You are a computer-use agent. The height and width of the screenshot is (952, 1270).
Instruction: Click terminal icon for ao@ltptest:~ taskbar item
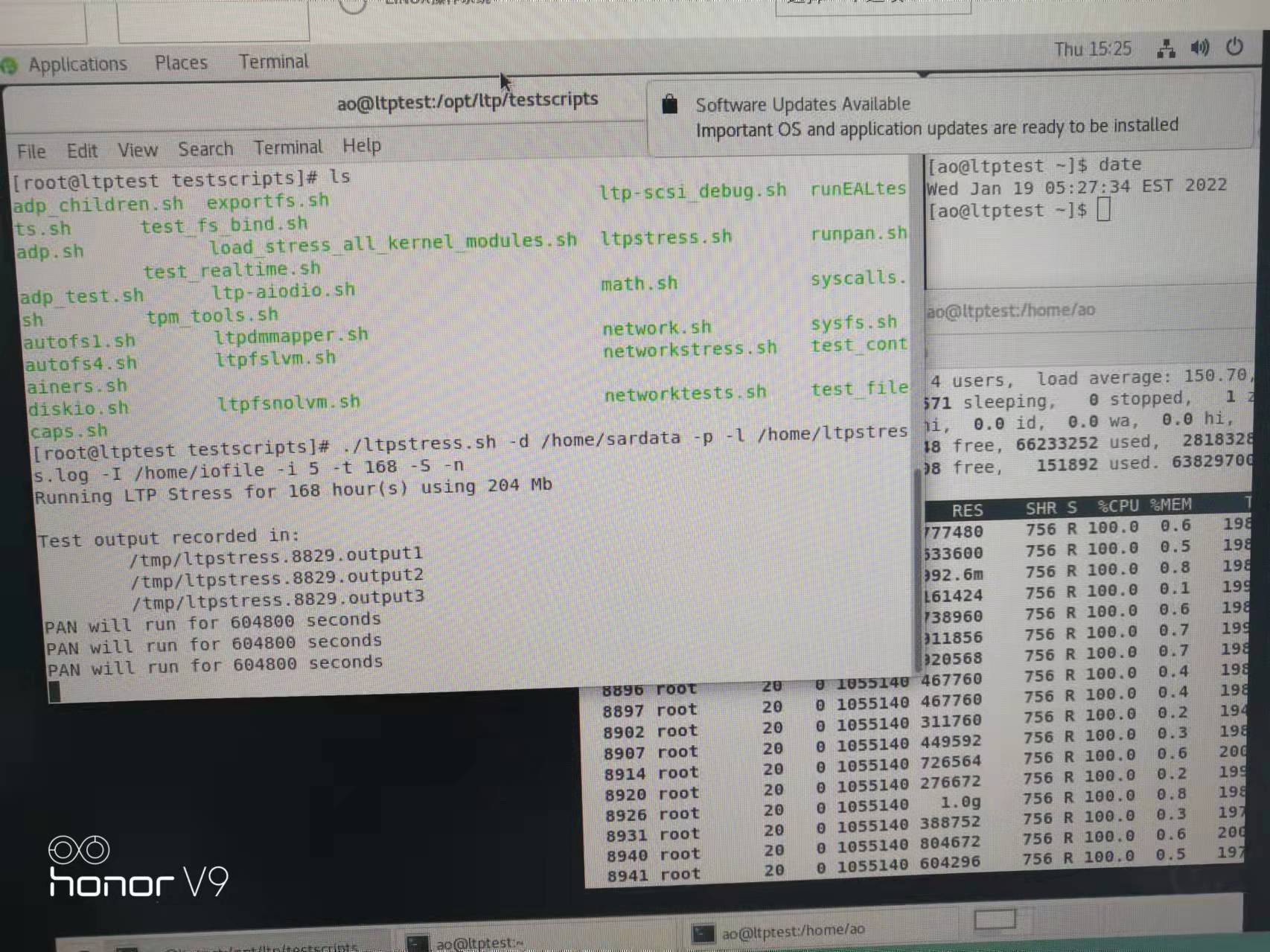418,944
